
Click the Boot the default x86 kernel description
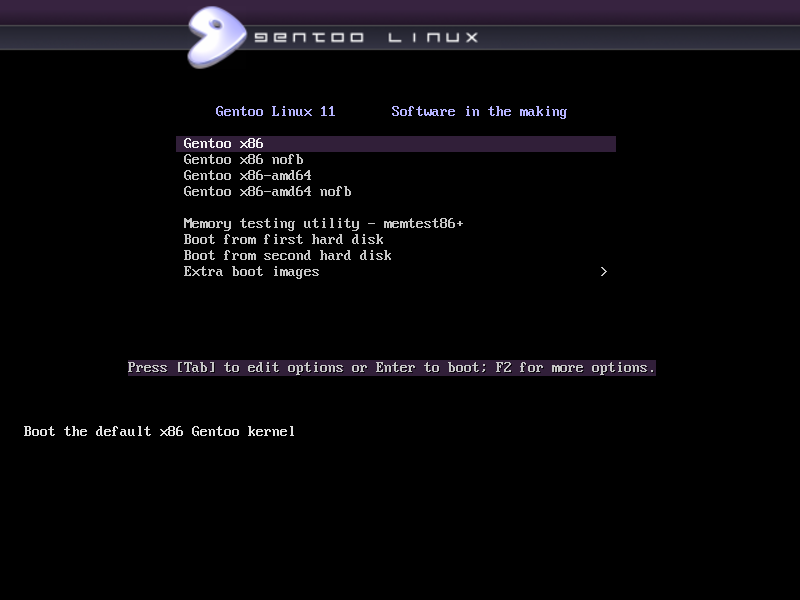(x=160, y=431)
